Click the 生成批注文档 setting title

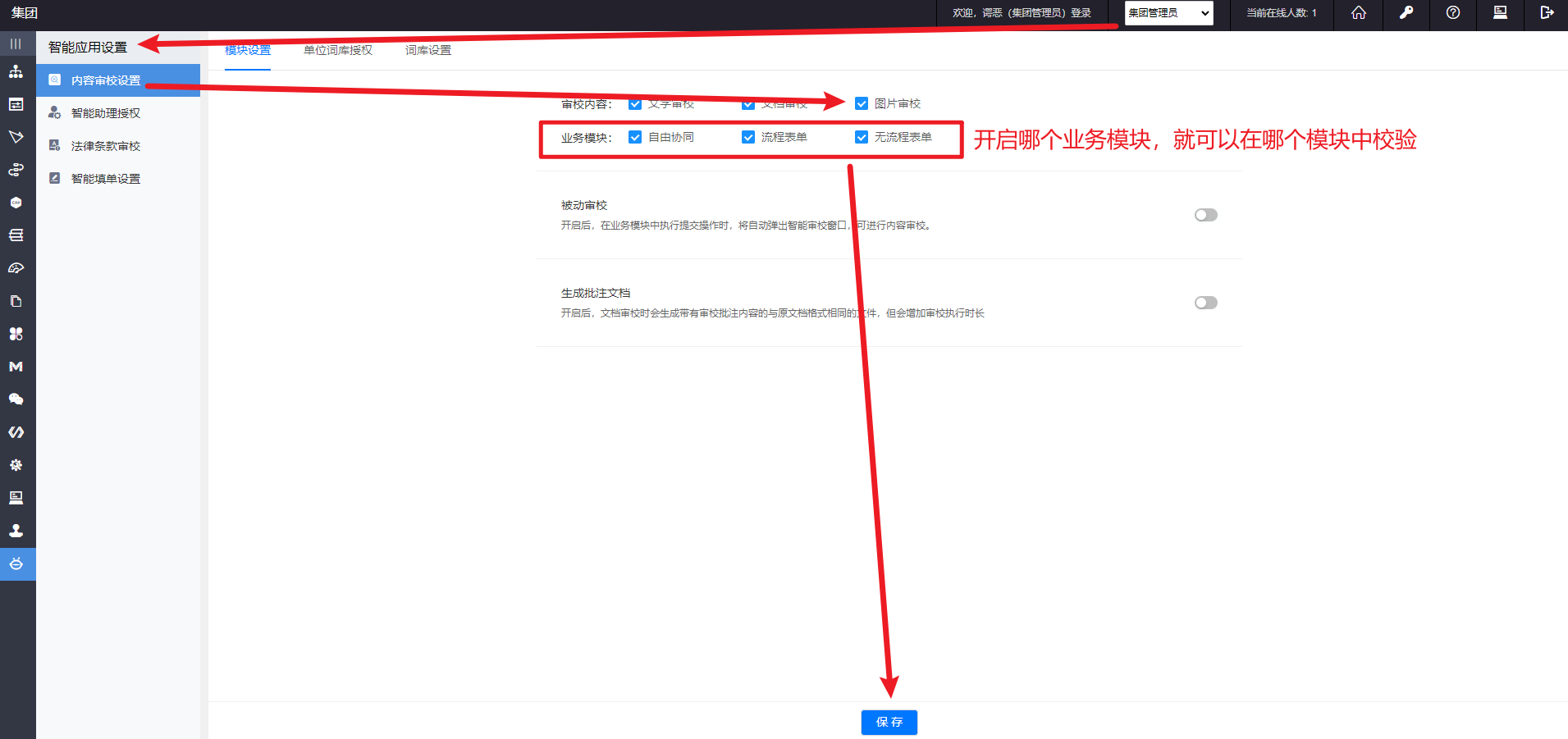click(596, 293)
